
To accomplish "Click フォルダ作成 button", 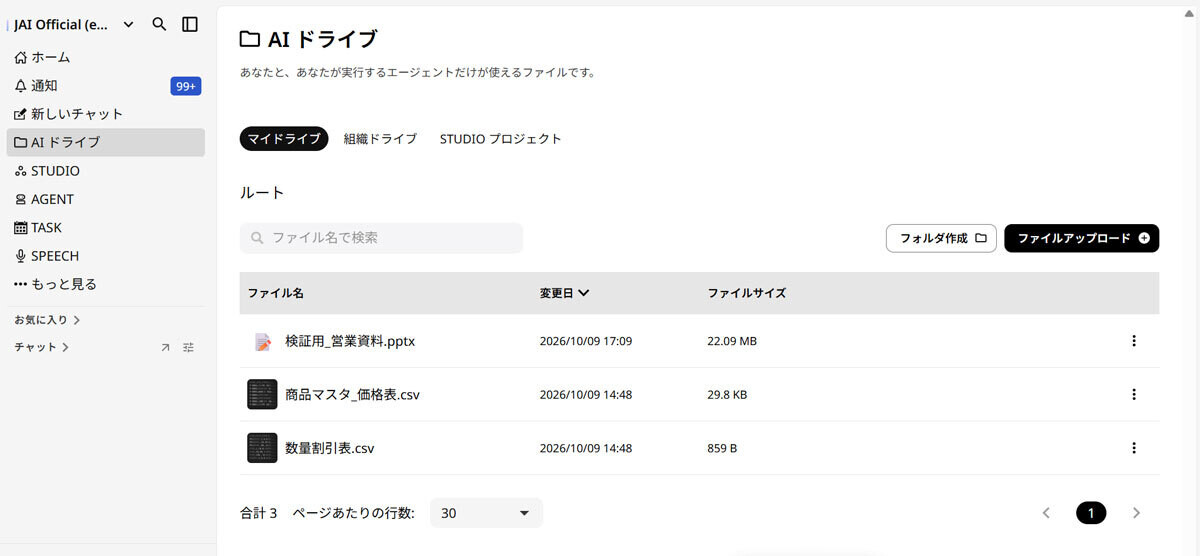I will pyautogui.click(x=941, y=238).
